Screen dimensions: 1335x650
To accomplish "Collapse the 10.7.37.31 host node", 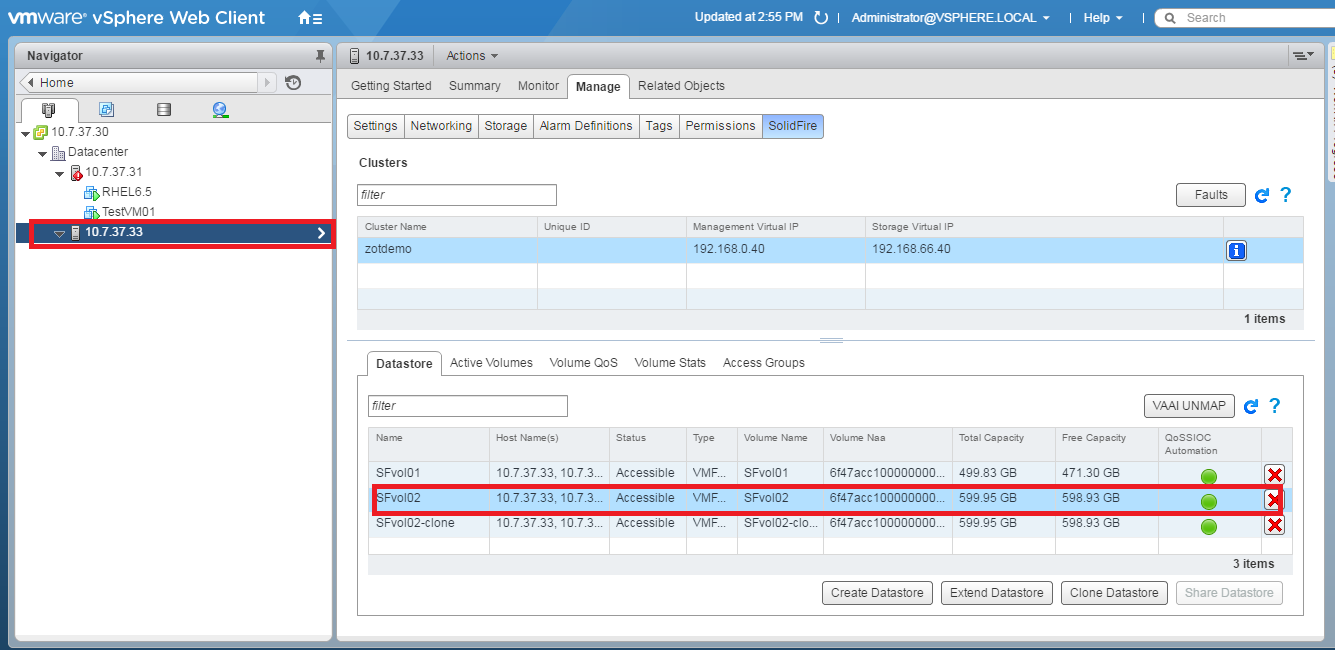I will point(60,173).
